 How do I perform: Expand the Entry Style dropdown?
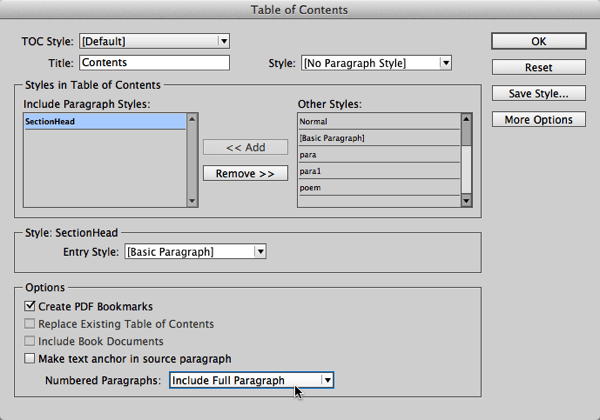[x=194, y=253]
